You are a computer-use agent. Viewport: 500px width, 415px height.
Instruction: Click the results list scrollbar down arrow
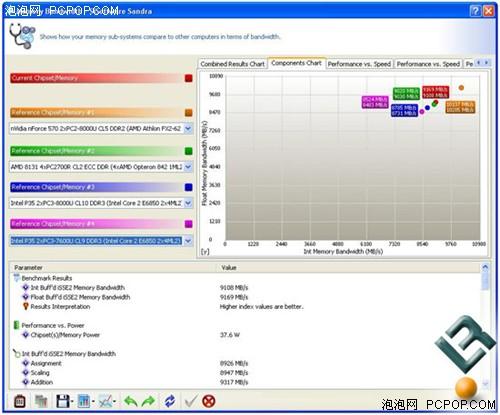tap(485, 384)
